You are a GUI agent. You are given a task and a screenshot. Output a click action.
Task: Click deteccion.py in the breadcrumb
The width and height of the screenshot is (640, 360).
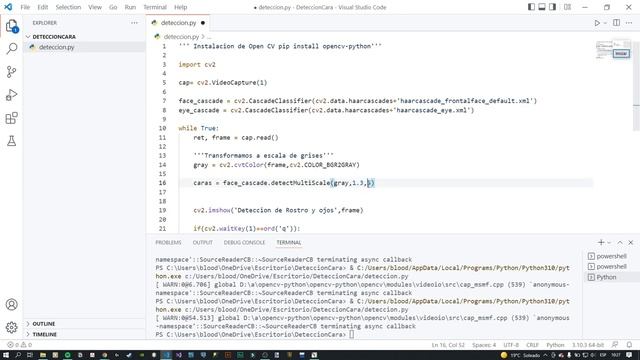click(181, 37)
